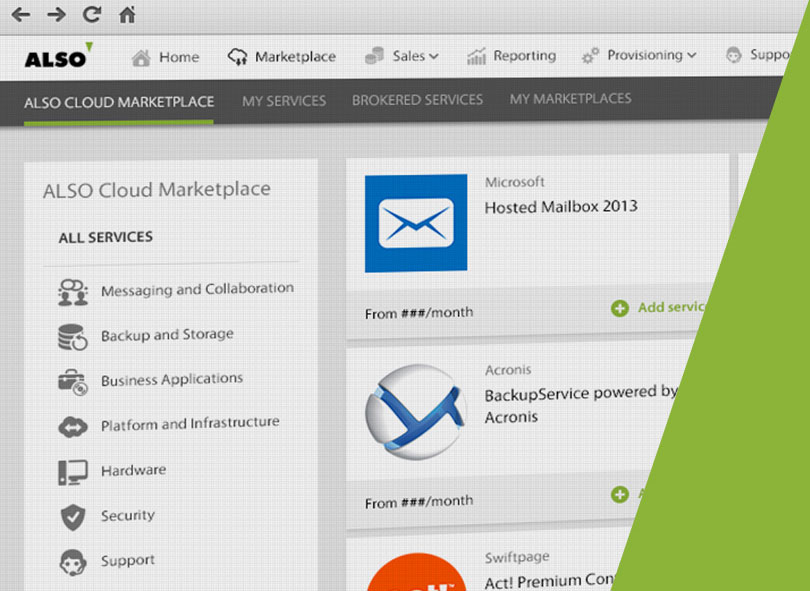Click the Acronis vendor label
Screen dimensions: 810x591
(x=508, y=370)
